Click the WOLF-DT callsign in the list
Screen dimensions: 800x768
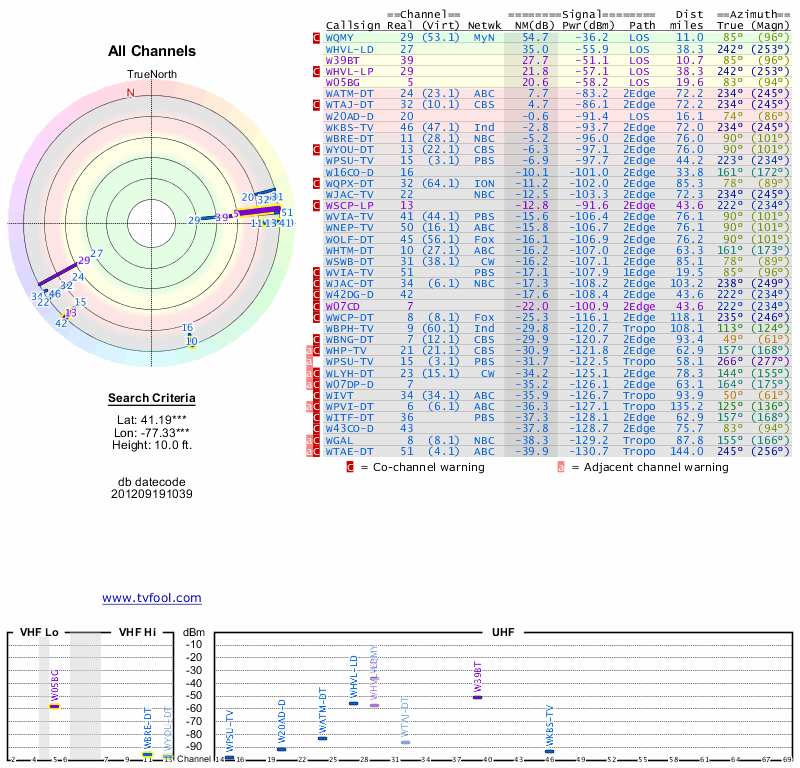tap(347, 239)
